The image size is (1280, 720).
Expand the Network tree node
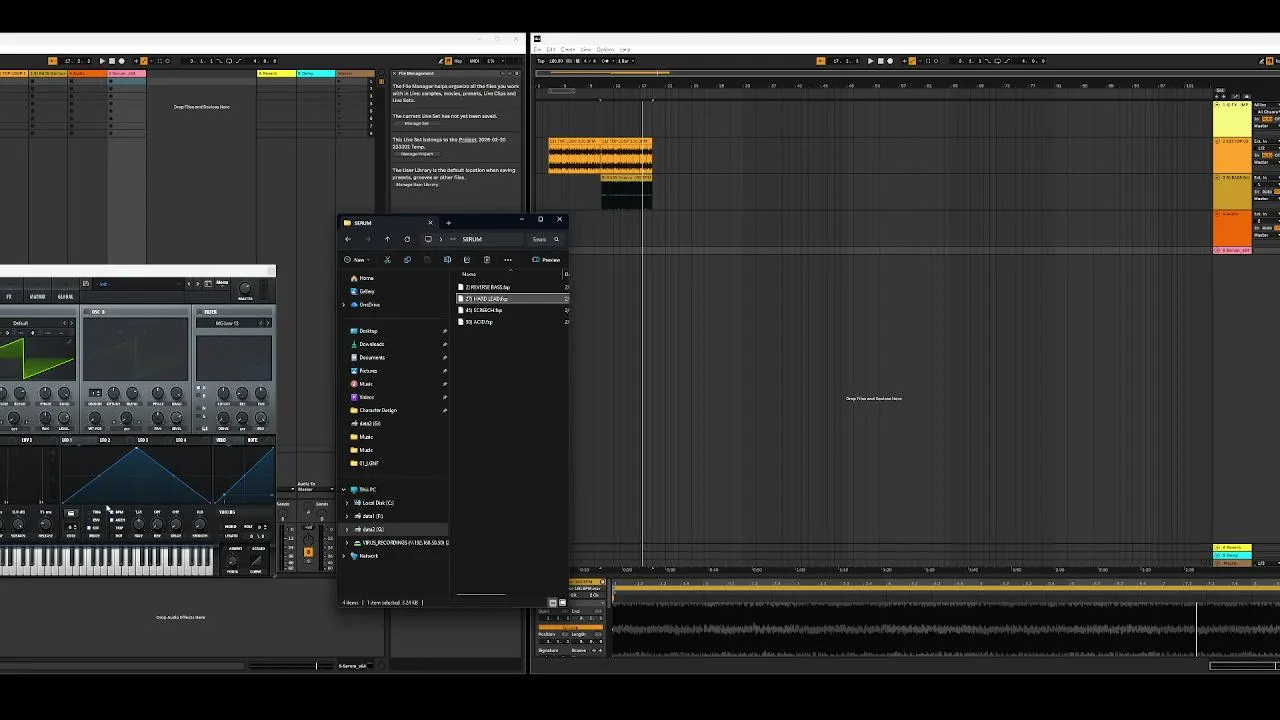[x=344, y=556]
